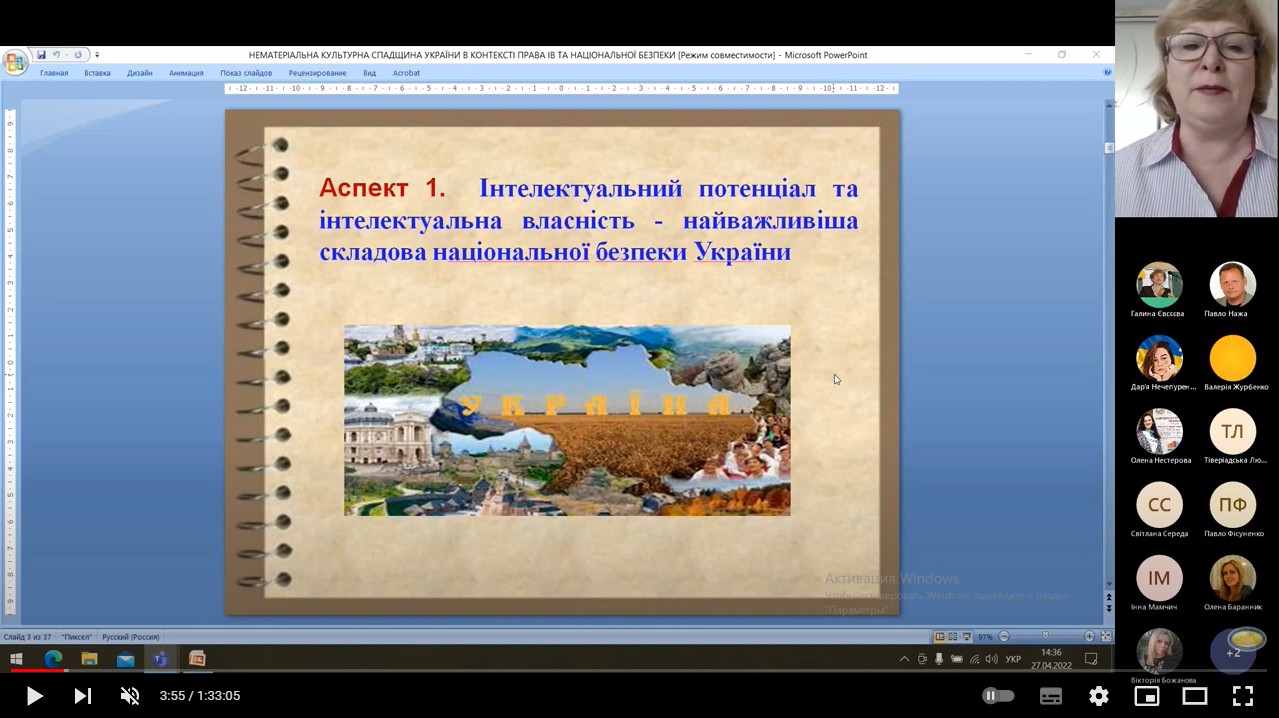Click the +2 more participants badge

pos(1233,652)
